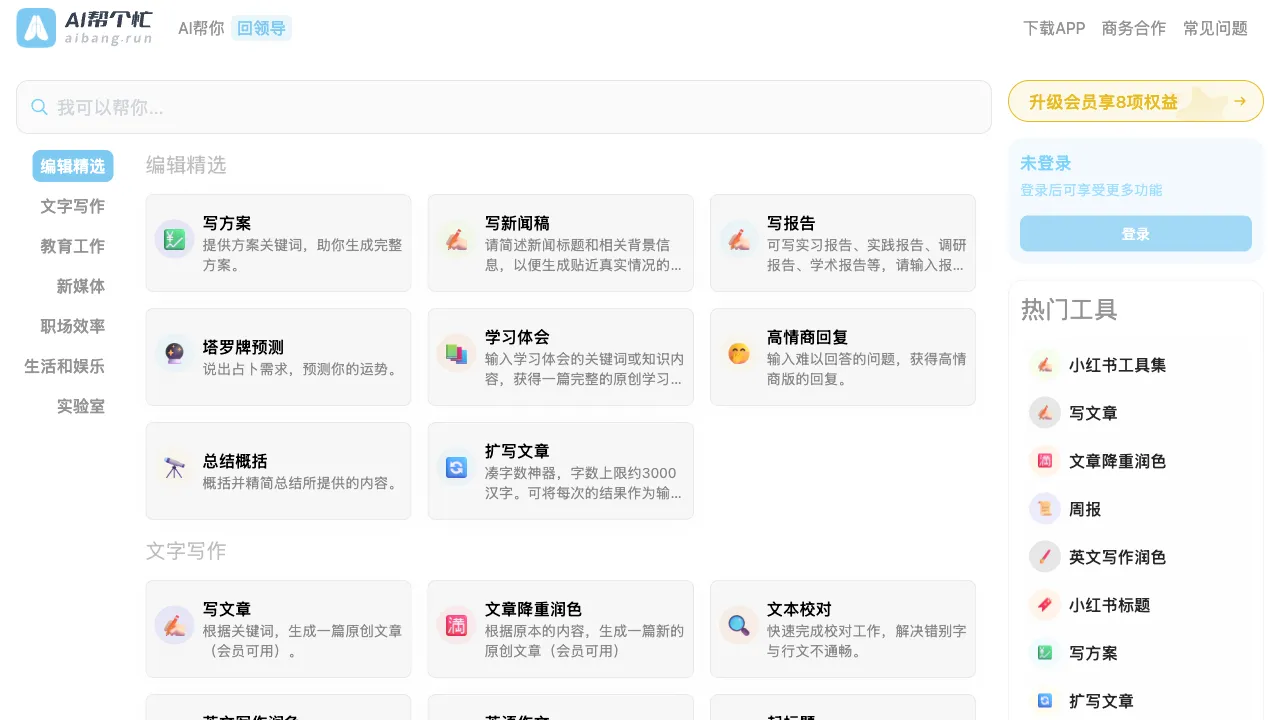Click the arrow on upgrade membership banner
The width and height of the screenshot is (1280, 720).
coord(1240,101)
